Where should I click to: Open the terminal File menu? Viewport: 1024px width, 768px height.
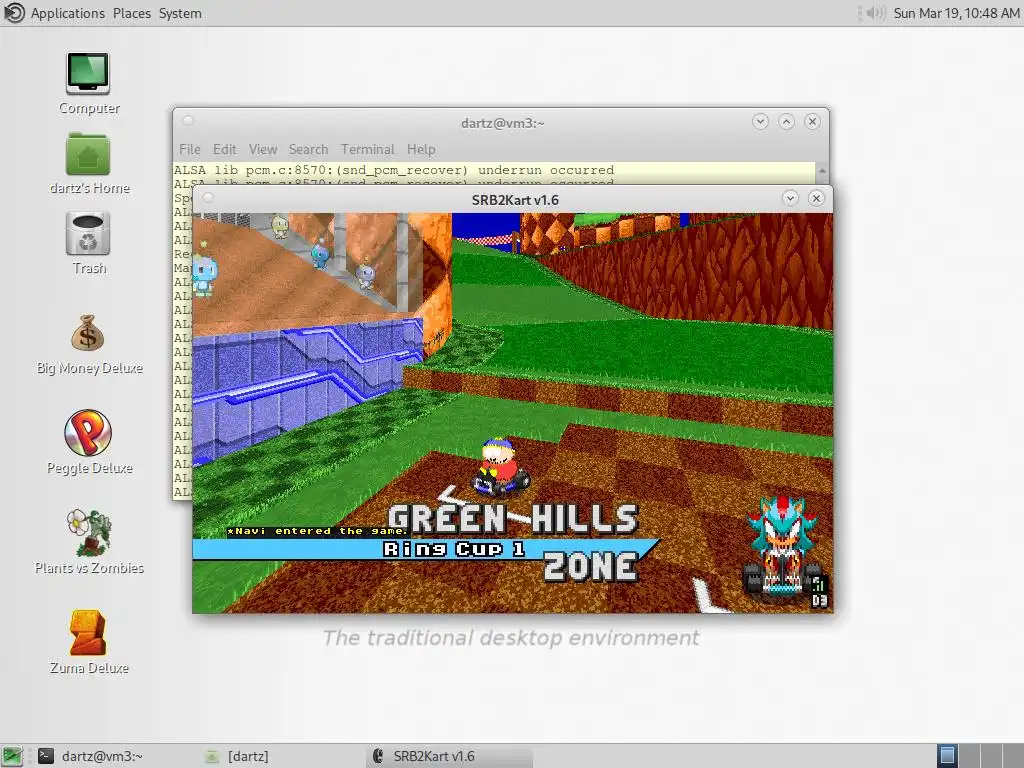(x=190, y=150)
